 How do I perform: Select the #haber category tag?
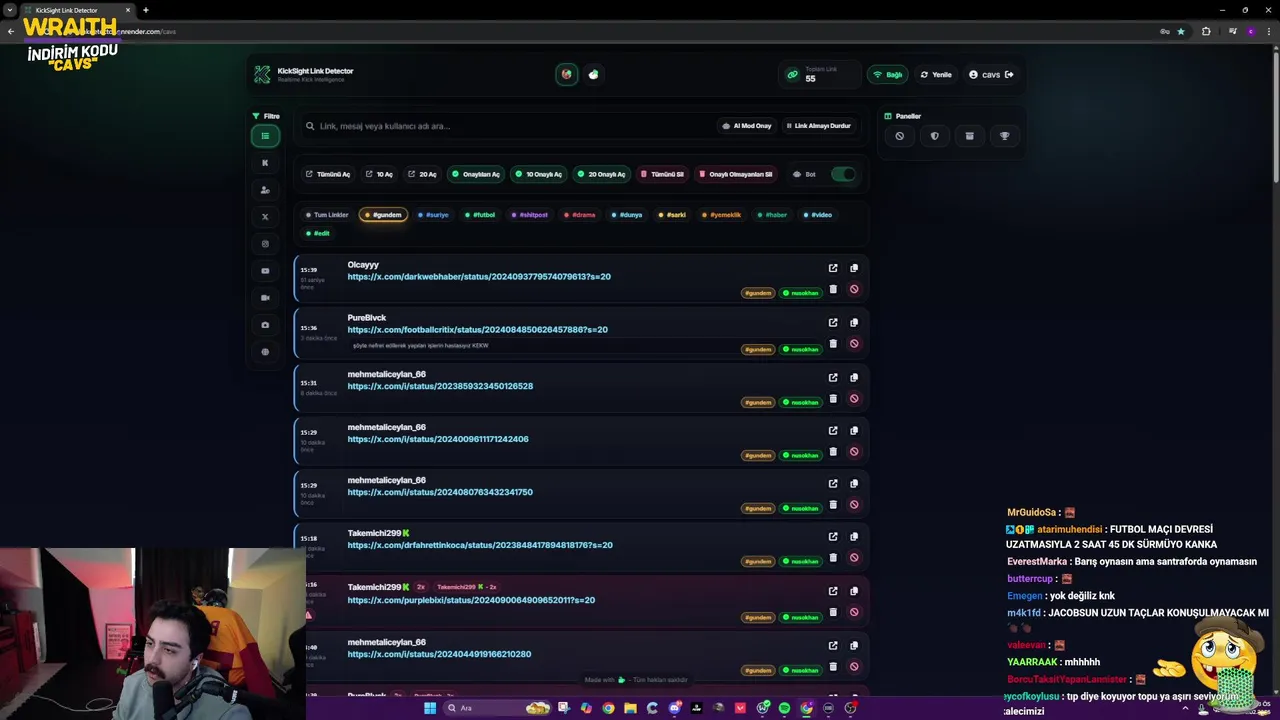(773, 215)
